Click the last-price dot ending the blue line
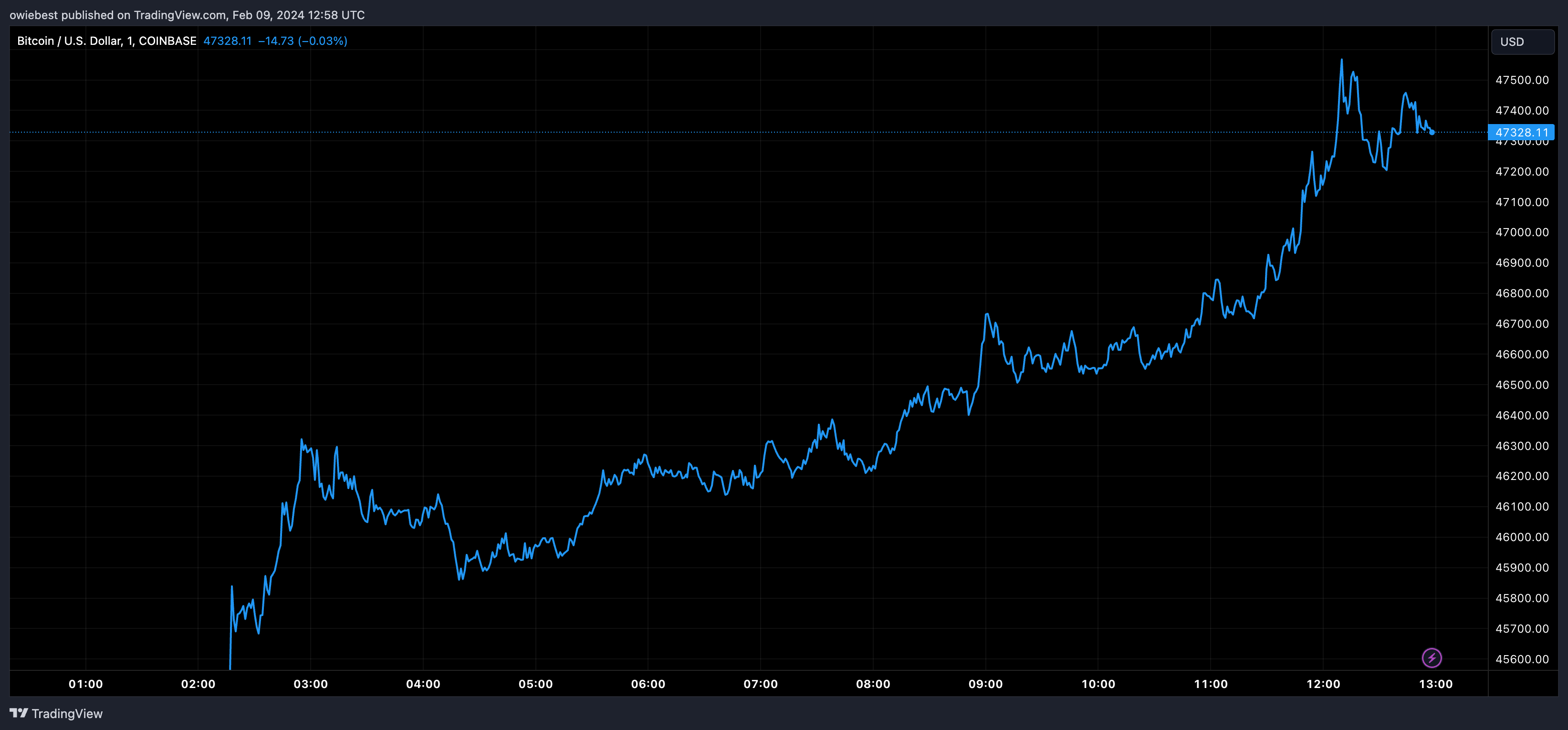 (x=1432, y=132)
